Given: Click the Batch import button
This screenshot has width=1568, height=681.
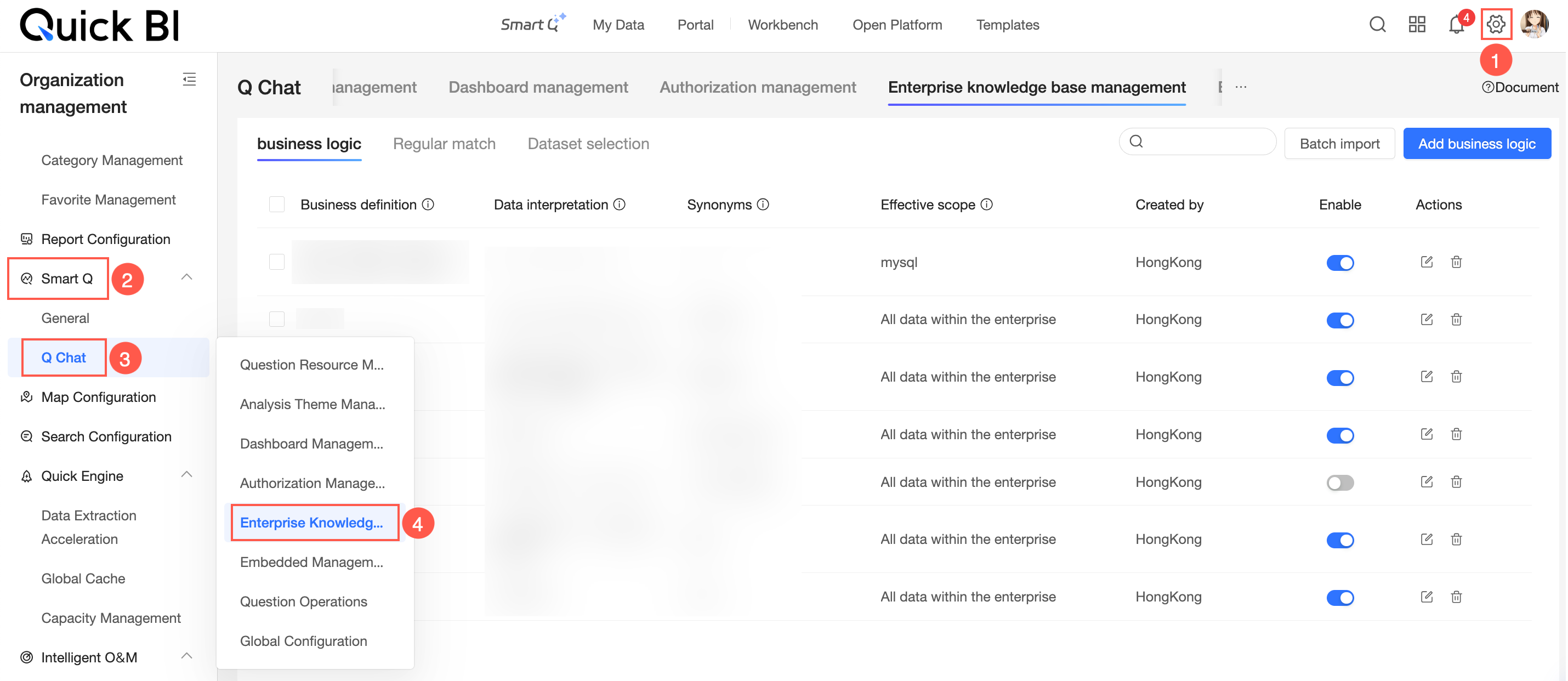Looking at the screenshot, I should point(1339,144).
